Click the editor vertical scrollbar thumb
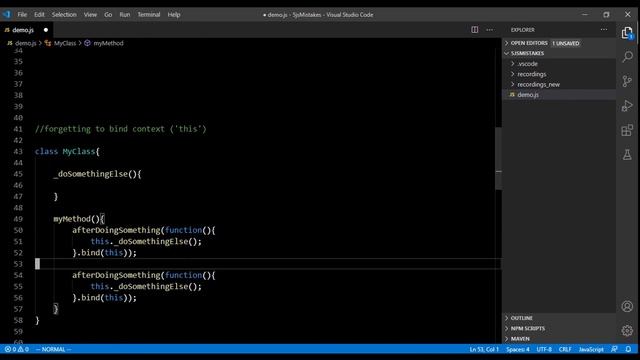Screen dimensions: 640x360 point(498,159)
